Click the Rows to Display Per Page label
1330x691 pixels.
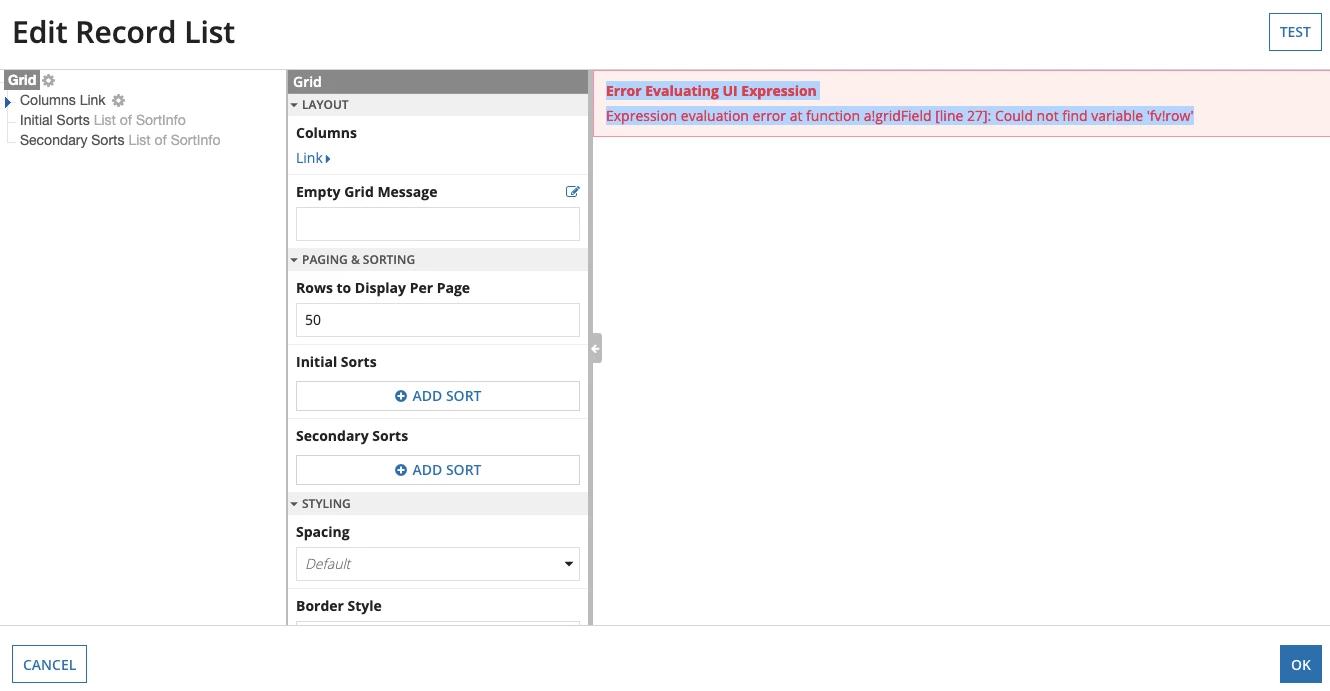pos(383,288)
